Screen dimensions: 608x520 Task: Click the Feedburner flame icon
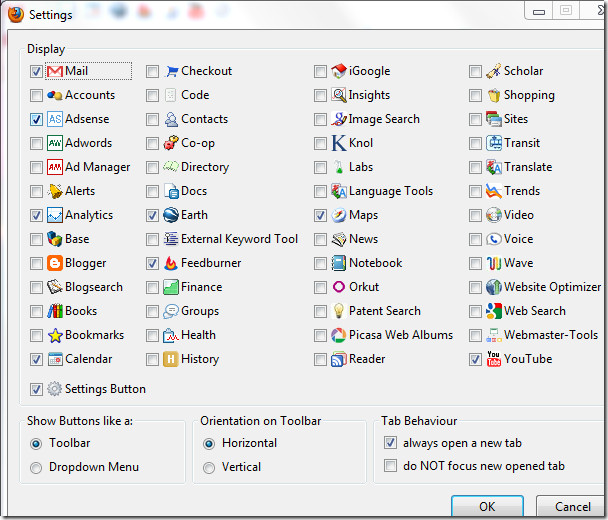171,263
